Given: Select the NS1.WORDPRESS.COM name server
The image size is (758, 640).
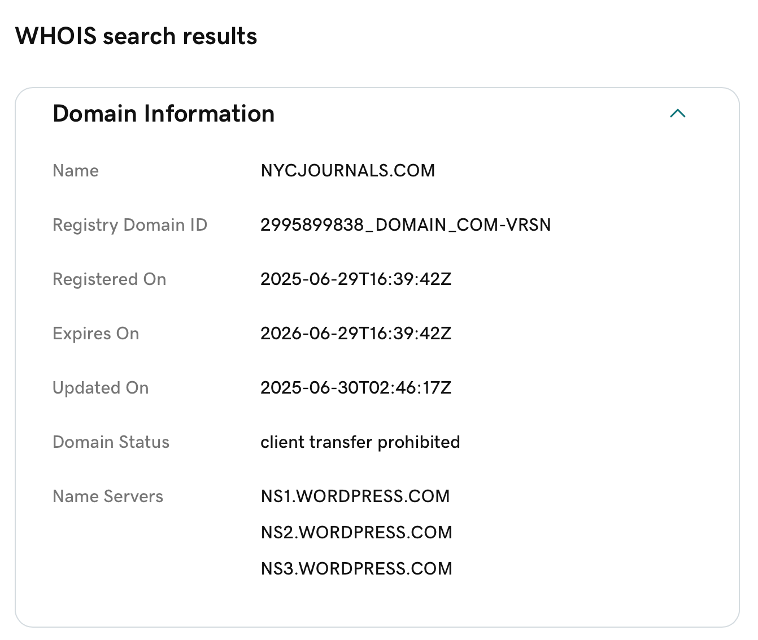Looking at the screenshot, I should coord(355,496).
